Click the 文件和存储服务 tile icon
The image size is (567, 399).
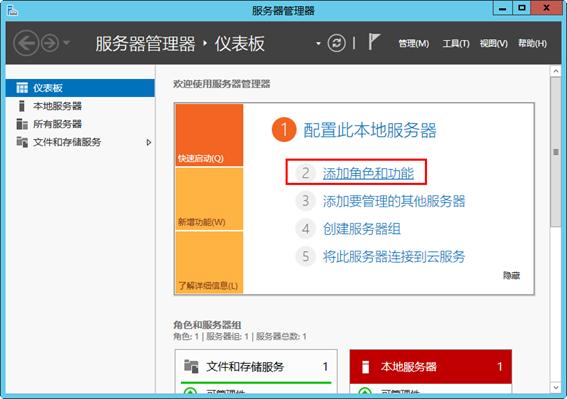tap(191, 366)
